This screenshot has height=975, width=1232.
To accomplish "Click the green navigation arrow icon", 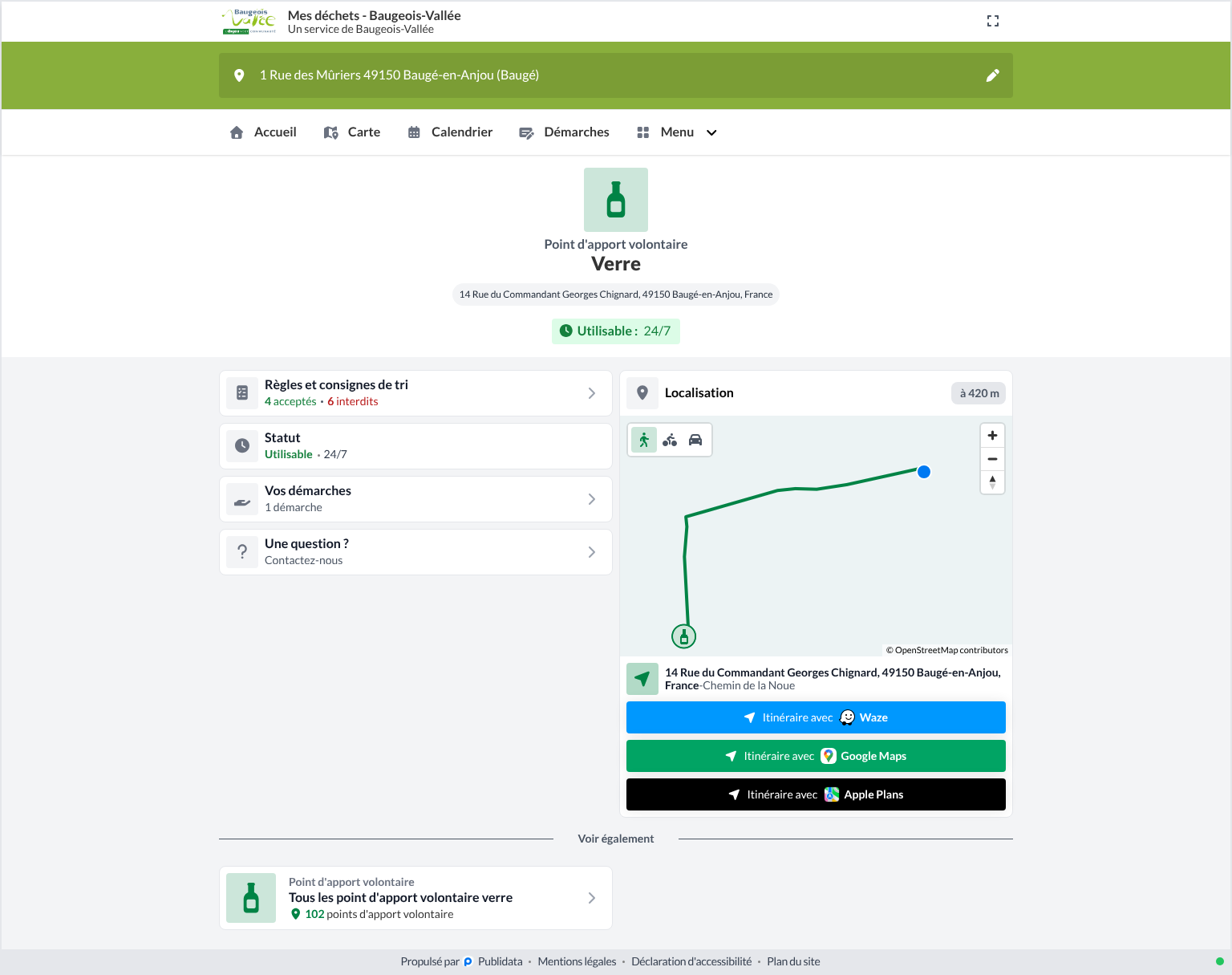I will [642, 679].
